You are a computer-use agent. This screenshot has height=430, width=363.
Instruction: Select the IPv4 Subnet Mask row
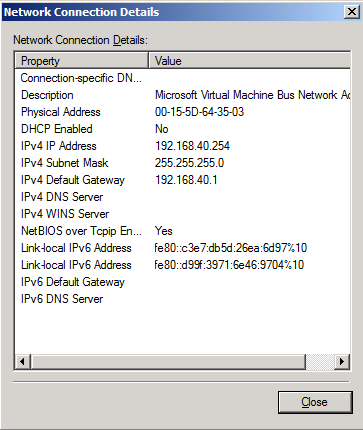[x=183, y=163]
